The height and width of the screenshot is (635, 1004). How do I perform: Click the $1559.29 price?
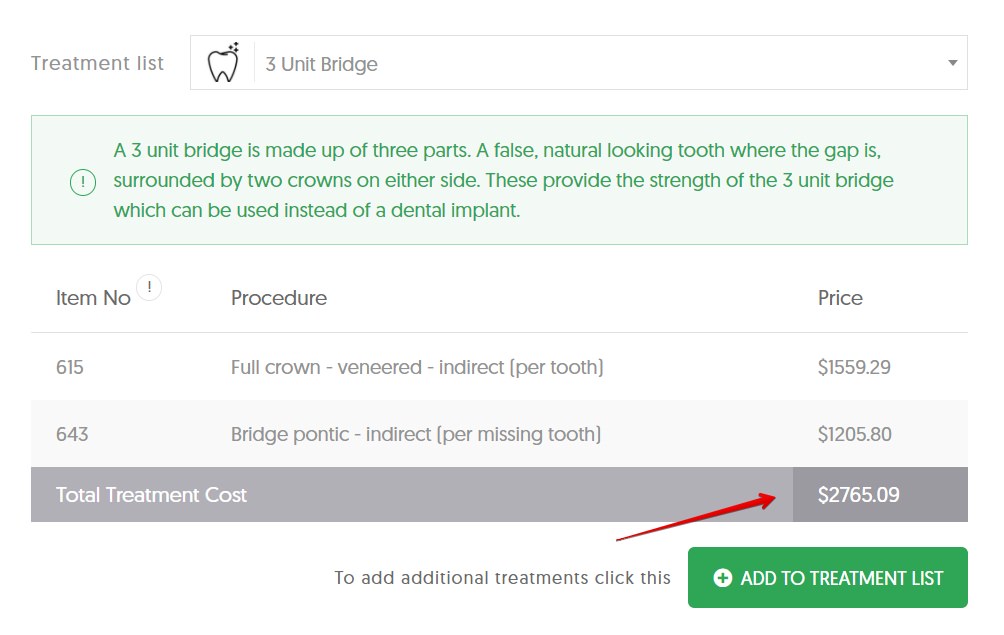pos(854,367)
